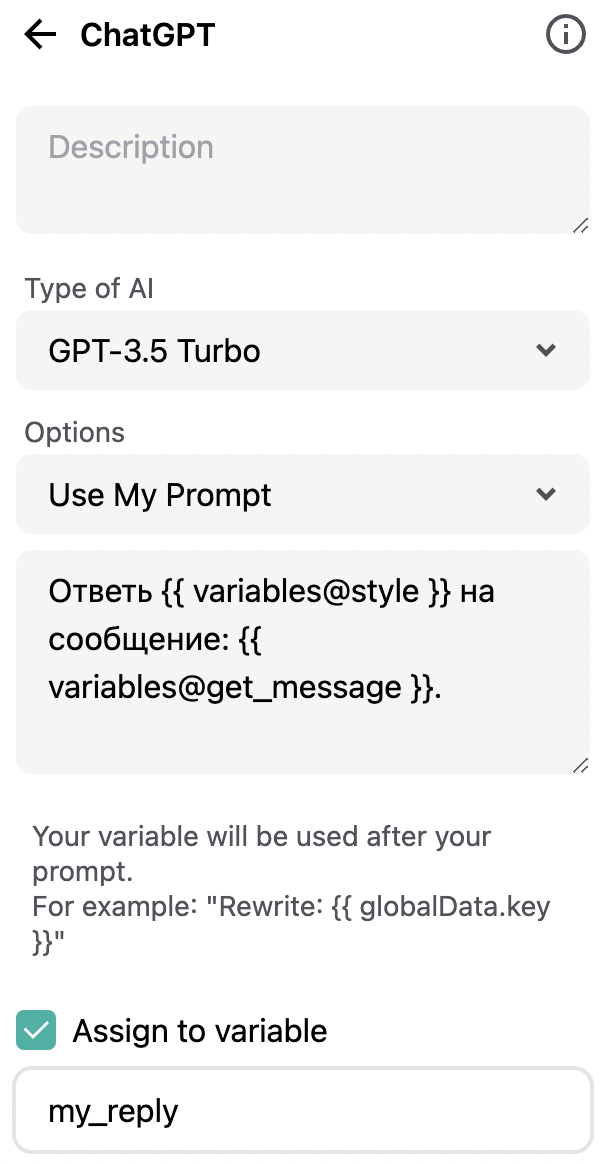This screenshot has height=1164, width=608.
Task: Click the ChatGPT header title
Action: coord(146,34)
